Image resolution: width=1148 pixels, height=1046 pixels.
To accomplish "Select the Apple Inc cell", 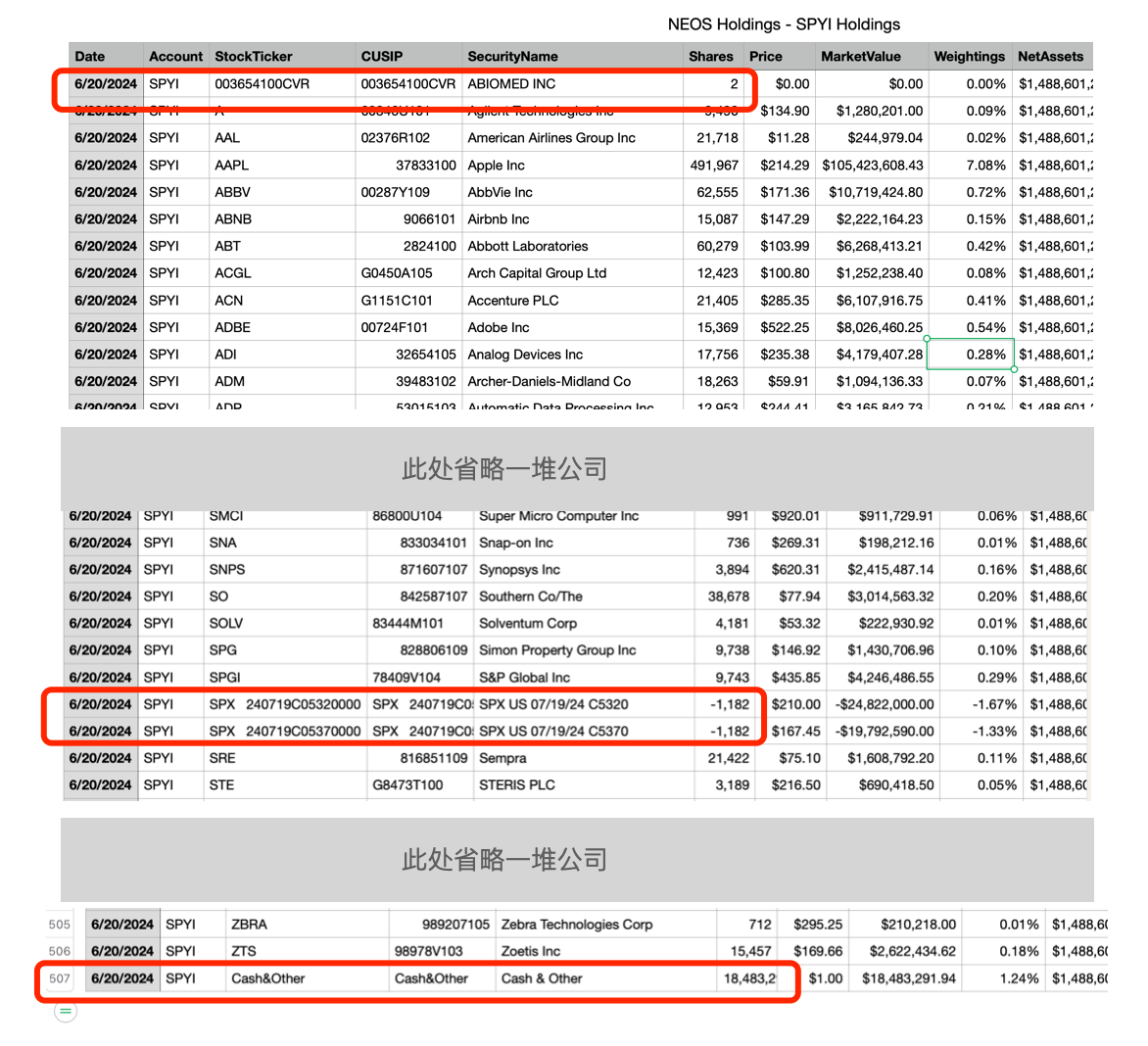I will pyautogui.click(x=573, y=166).
